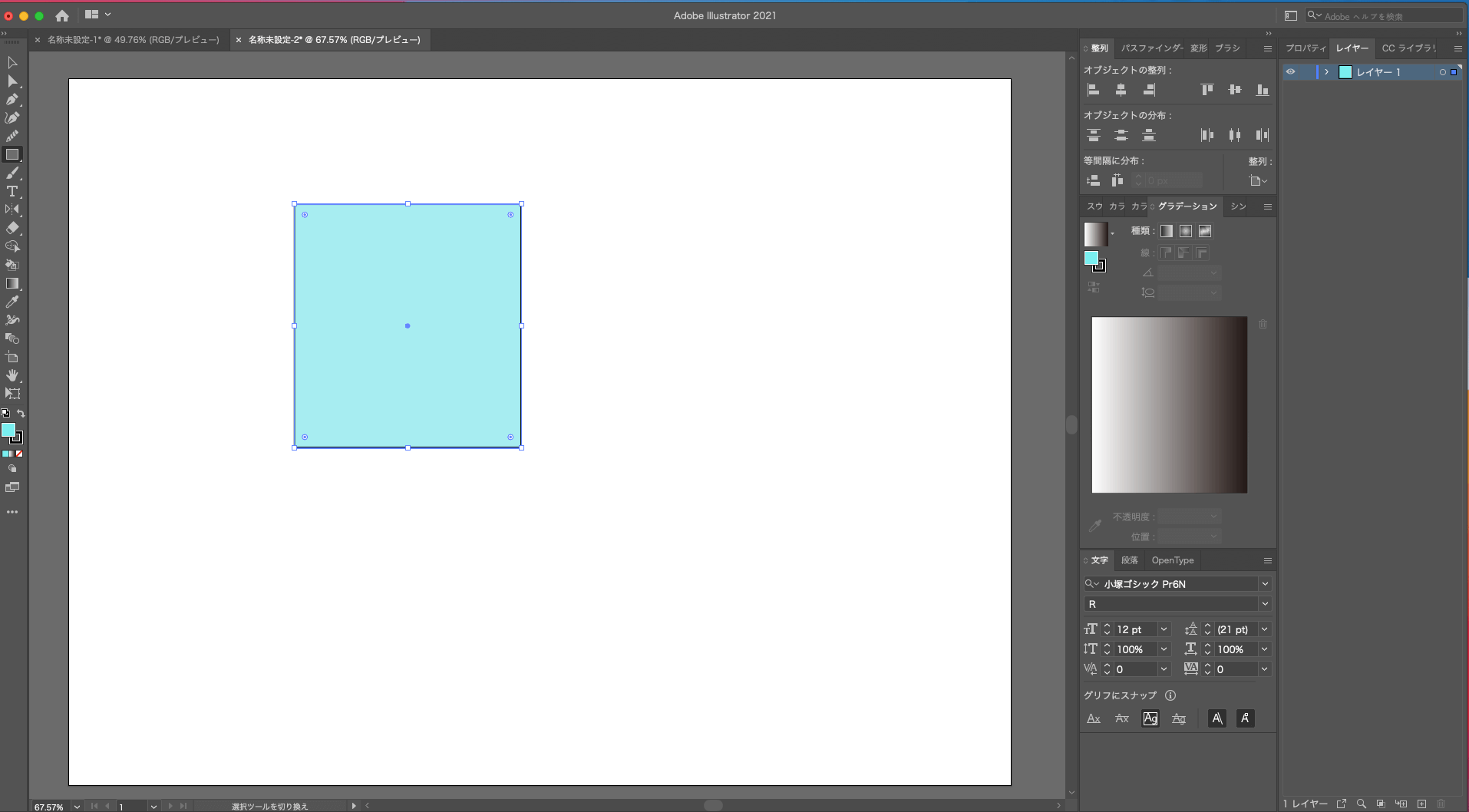Toggle visibility eye of レイヤー 1
This screenshot has height=812, width=1469.
pyautogui.click(x=1290, y=71)
